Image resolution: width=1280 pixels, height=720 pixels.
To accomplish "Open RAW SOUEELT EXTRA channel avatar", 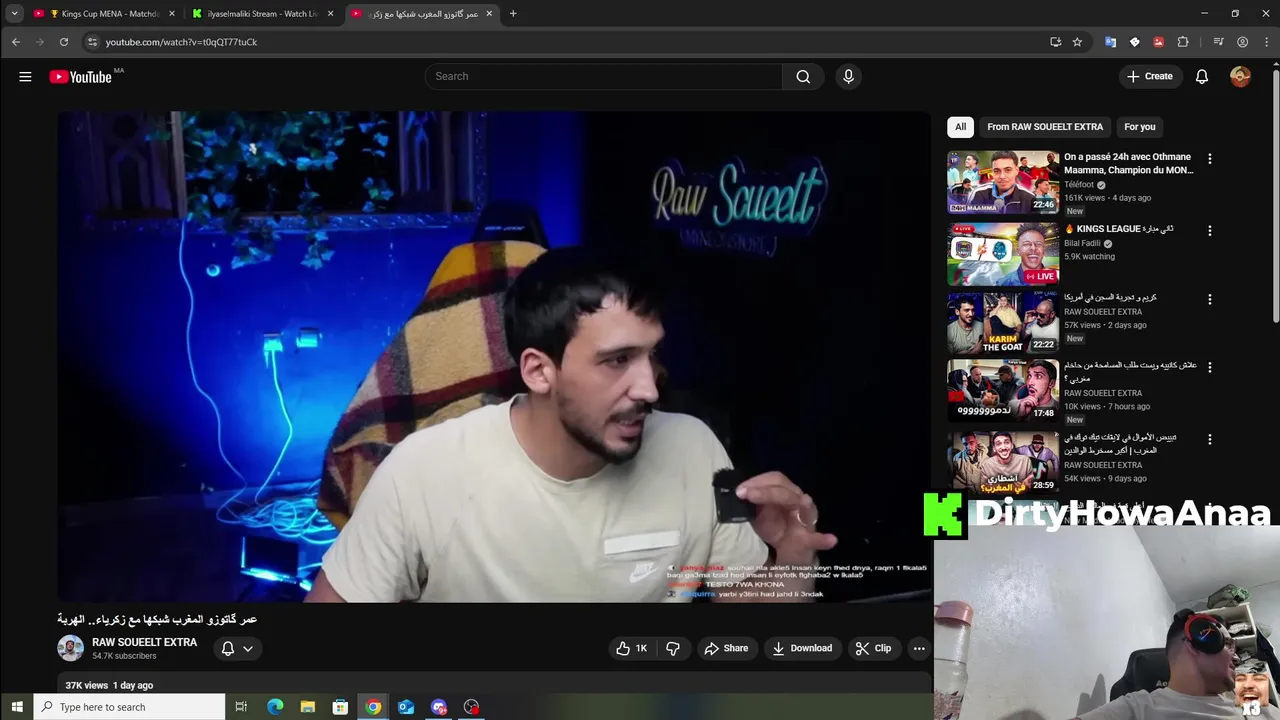I will click(x=70, y=648).
